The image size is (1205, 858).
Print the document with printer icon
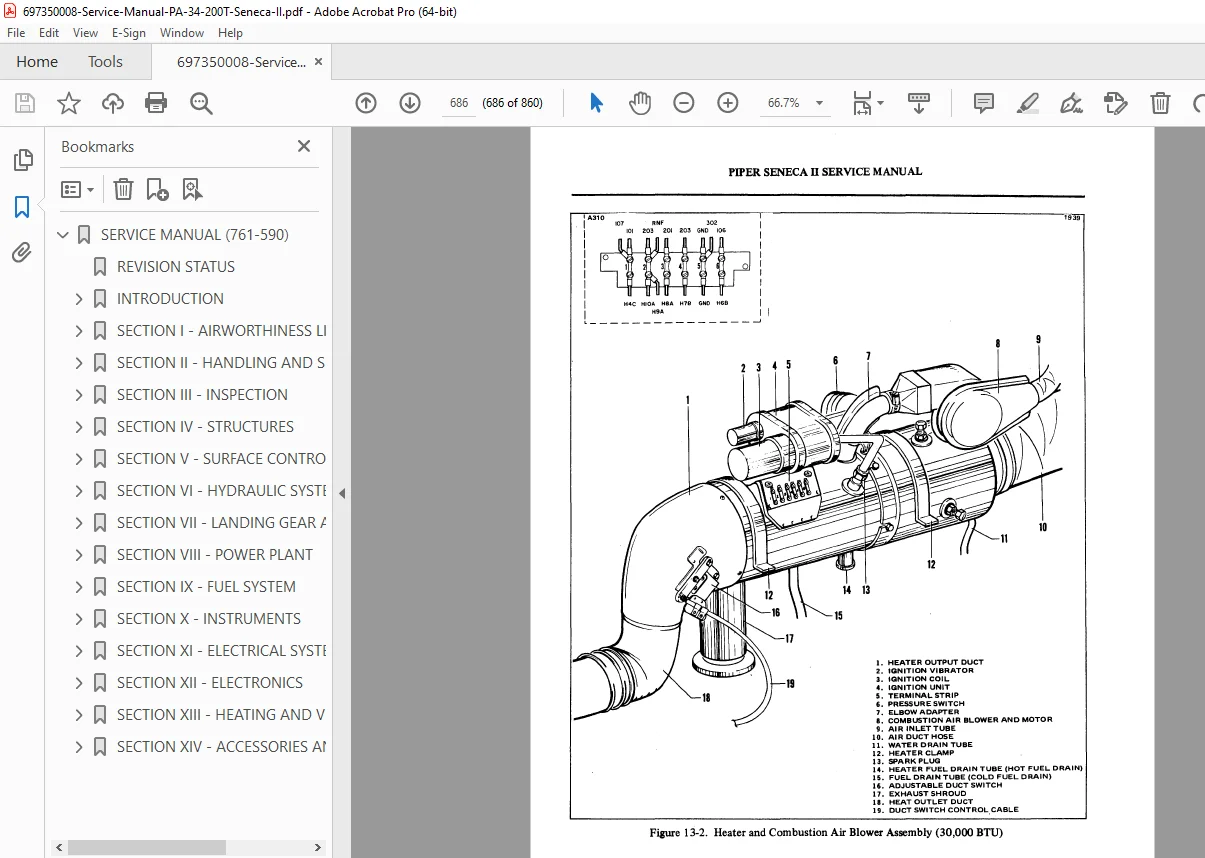click(x=156, y=103)
